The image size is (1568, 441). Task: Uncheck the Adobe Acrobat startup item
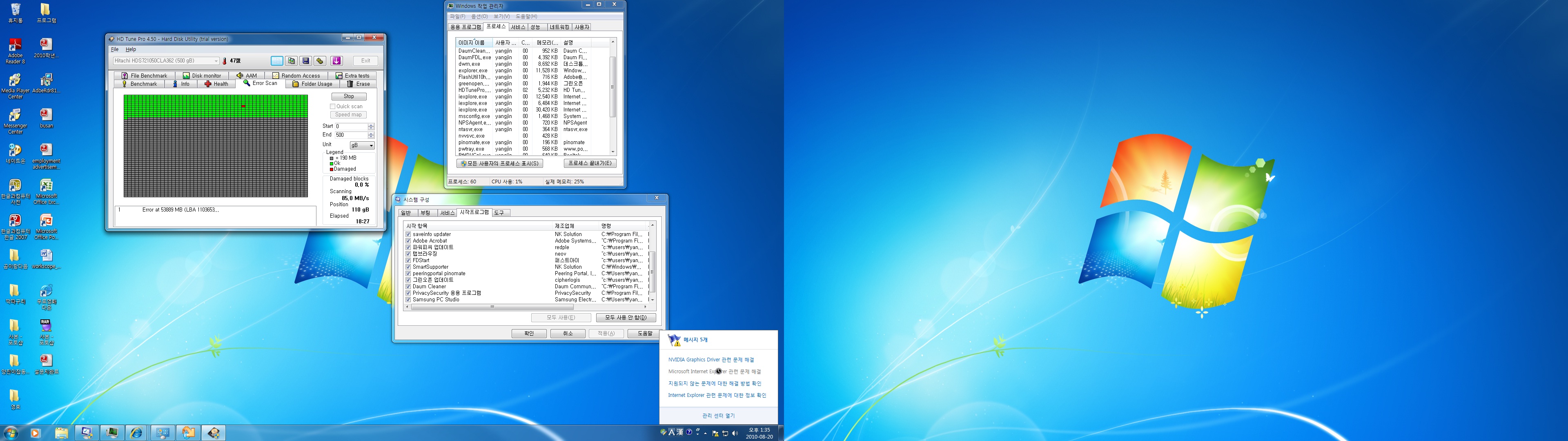tap(408, 241)
